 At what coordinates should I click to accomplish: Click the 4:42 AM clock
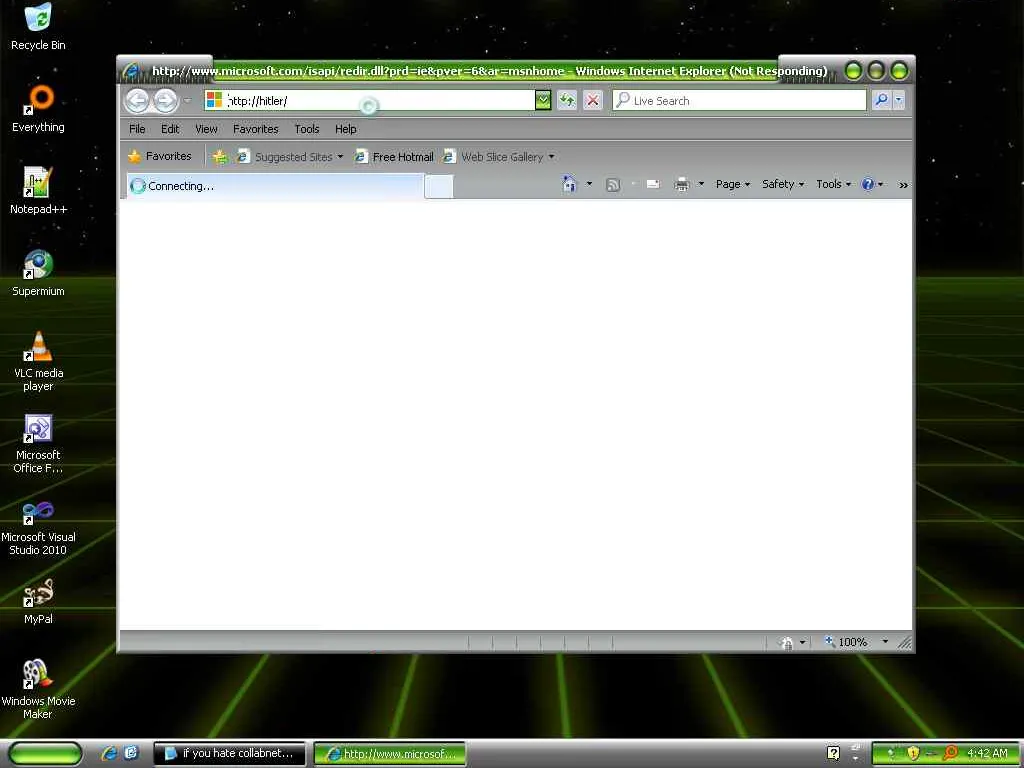tap(987, 754)
